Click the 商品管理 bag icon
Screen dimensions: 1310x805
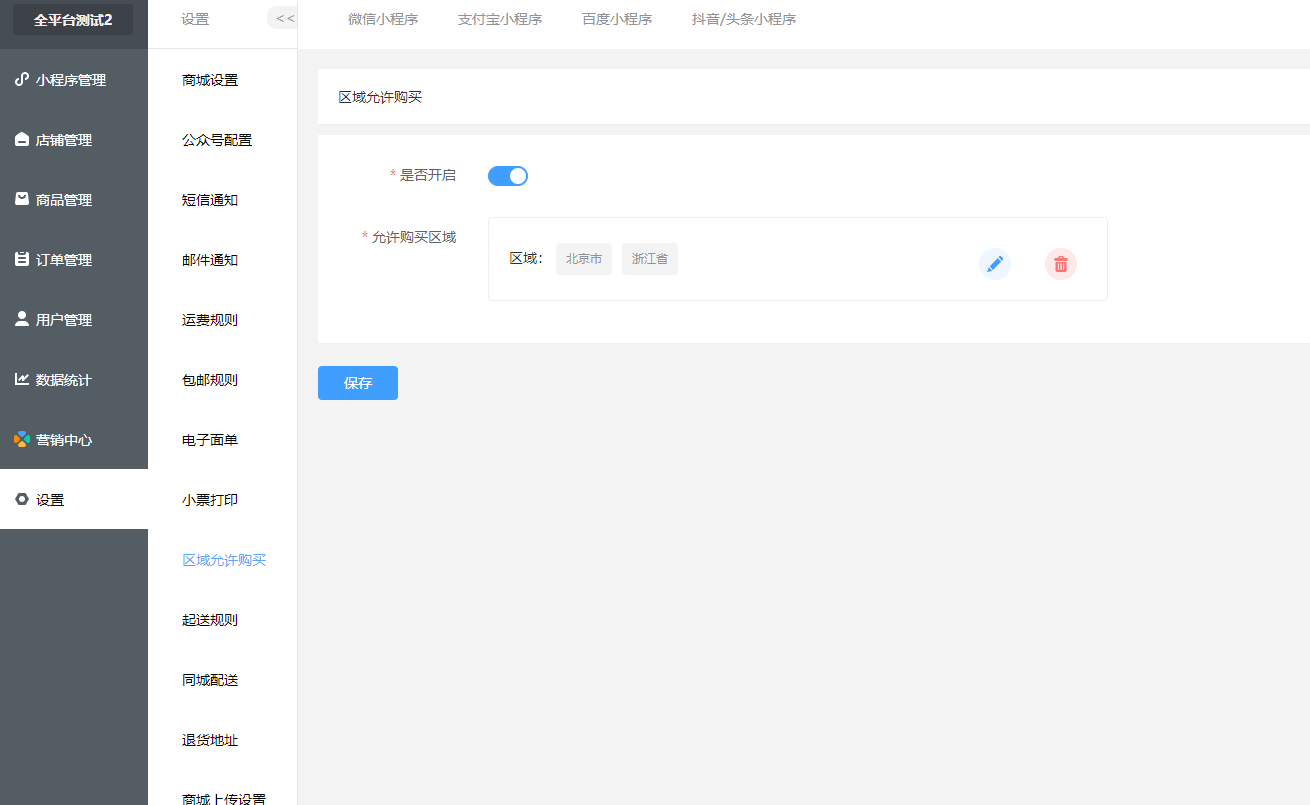click(22, 200)
